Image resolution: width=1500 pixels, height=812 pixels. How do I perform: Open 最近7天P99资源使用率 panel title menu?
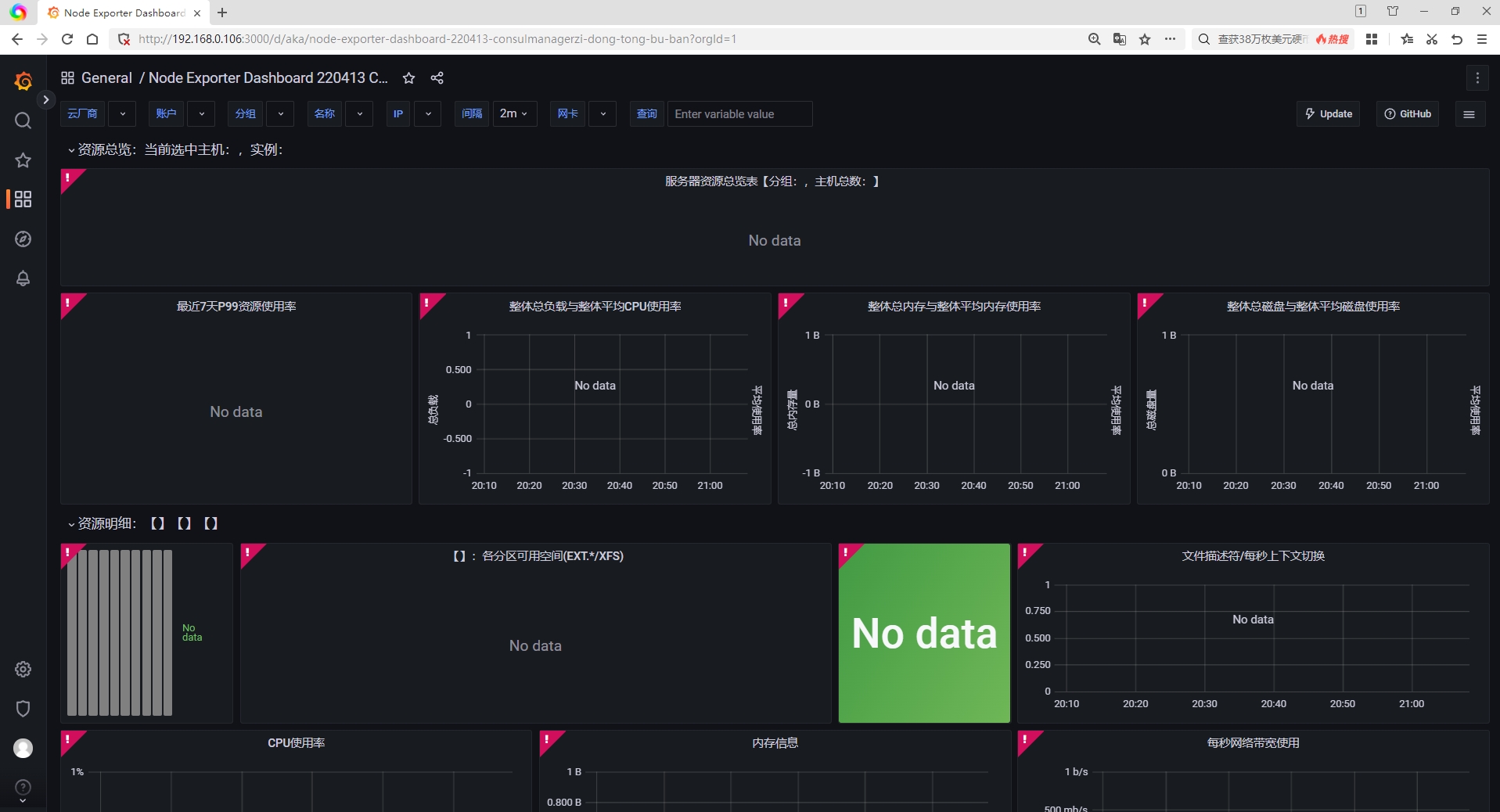[x=236, y=306]
